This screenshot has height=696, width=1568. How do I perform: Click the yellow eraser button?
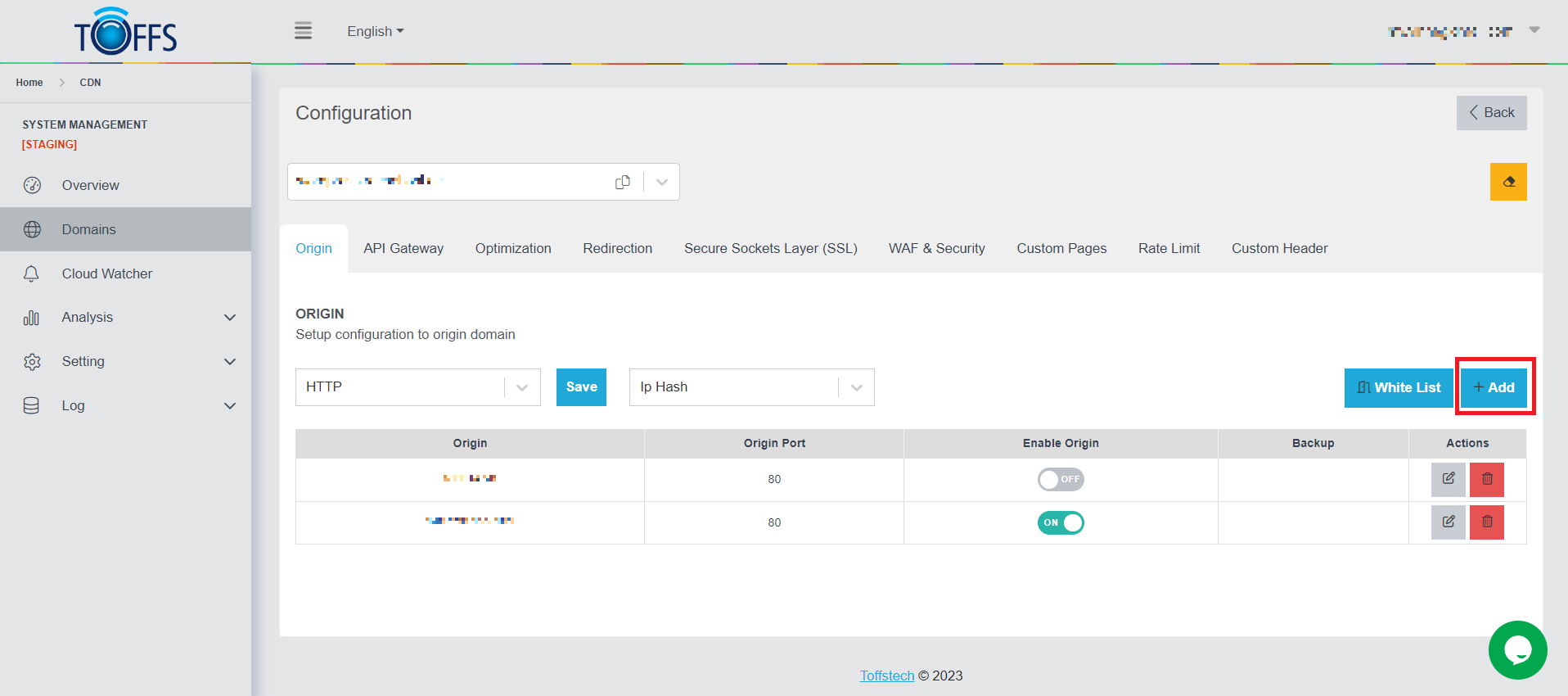(1507, 182)
